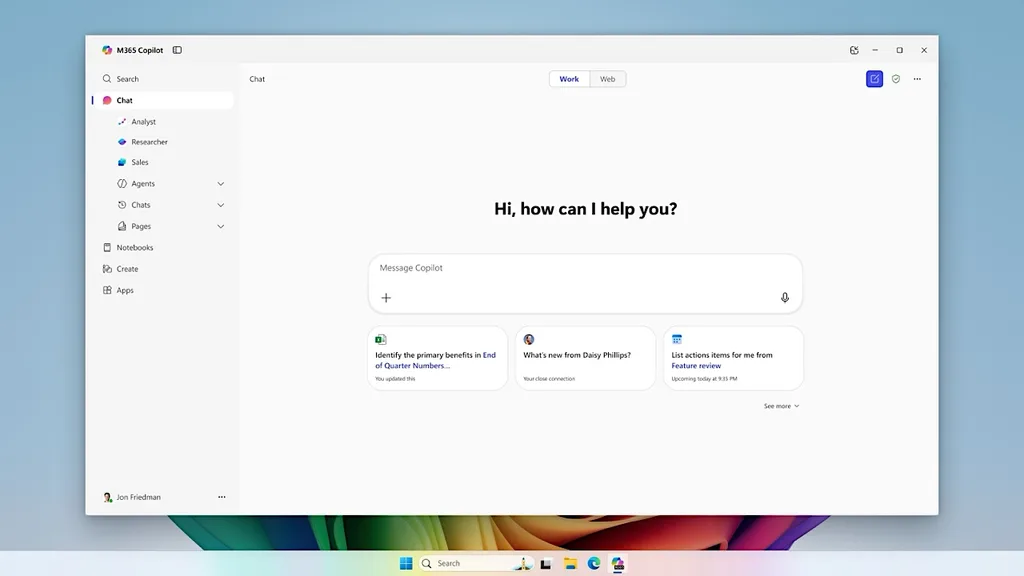Open Microsoft Edge from the taskbar
Image resolution: width=1024 pixels, height=576 pixels.
(x=594, y=564)
